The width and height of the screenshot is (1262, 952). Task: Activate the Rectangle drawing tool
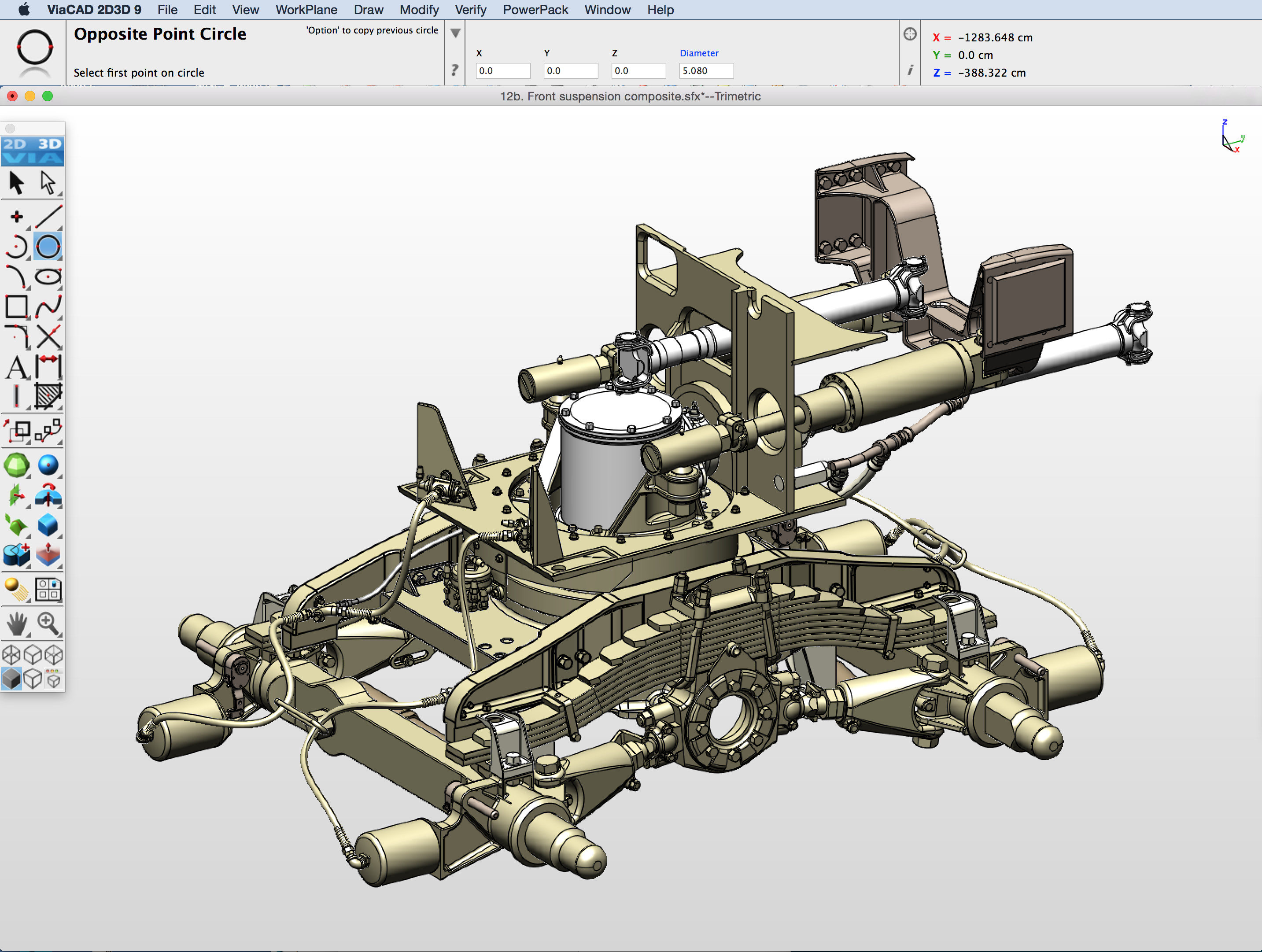pos(17,306)
